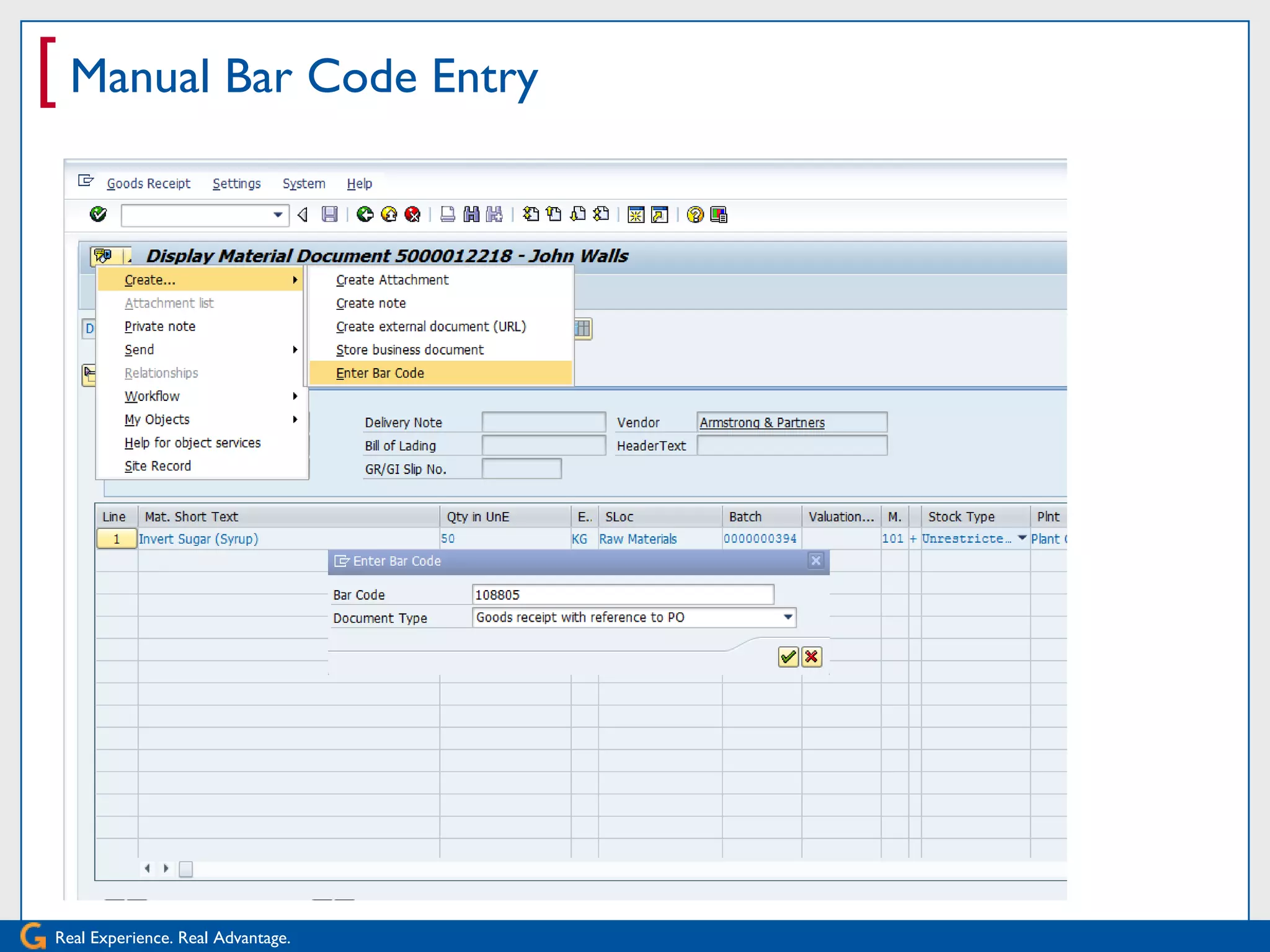Screen dimensions: 1270x952
Task: Click the Previous Page icon
Action: pos(554,214)
